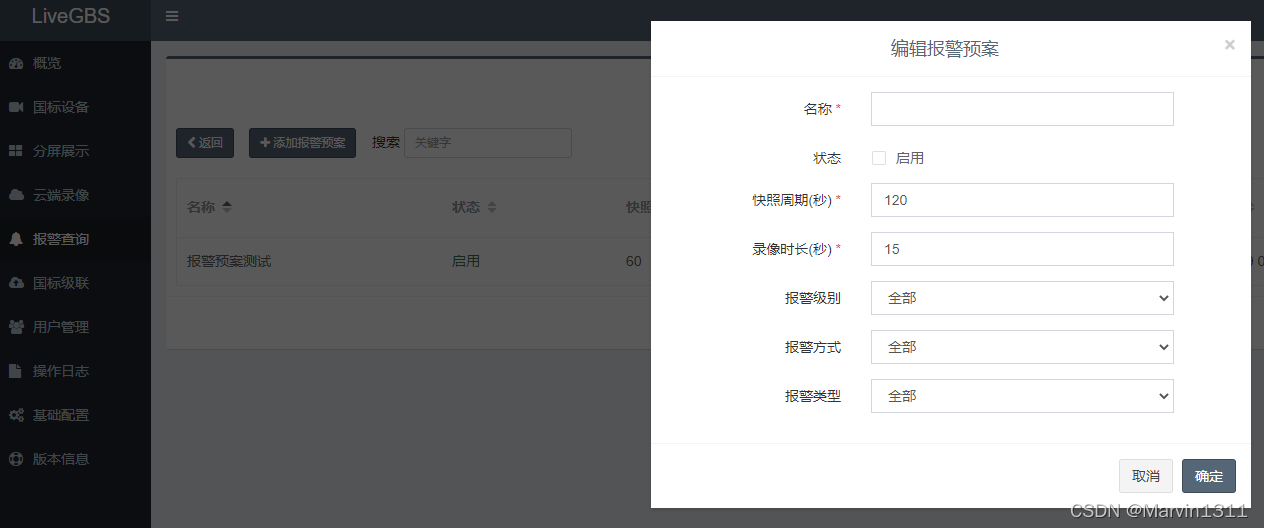Click the 报警预案测试 table cell
The image size is (1264, 528).
(229, 261)
